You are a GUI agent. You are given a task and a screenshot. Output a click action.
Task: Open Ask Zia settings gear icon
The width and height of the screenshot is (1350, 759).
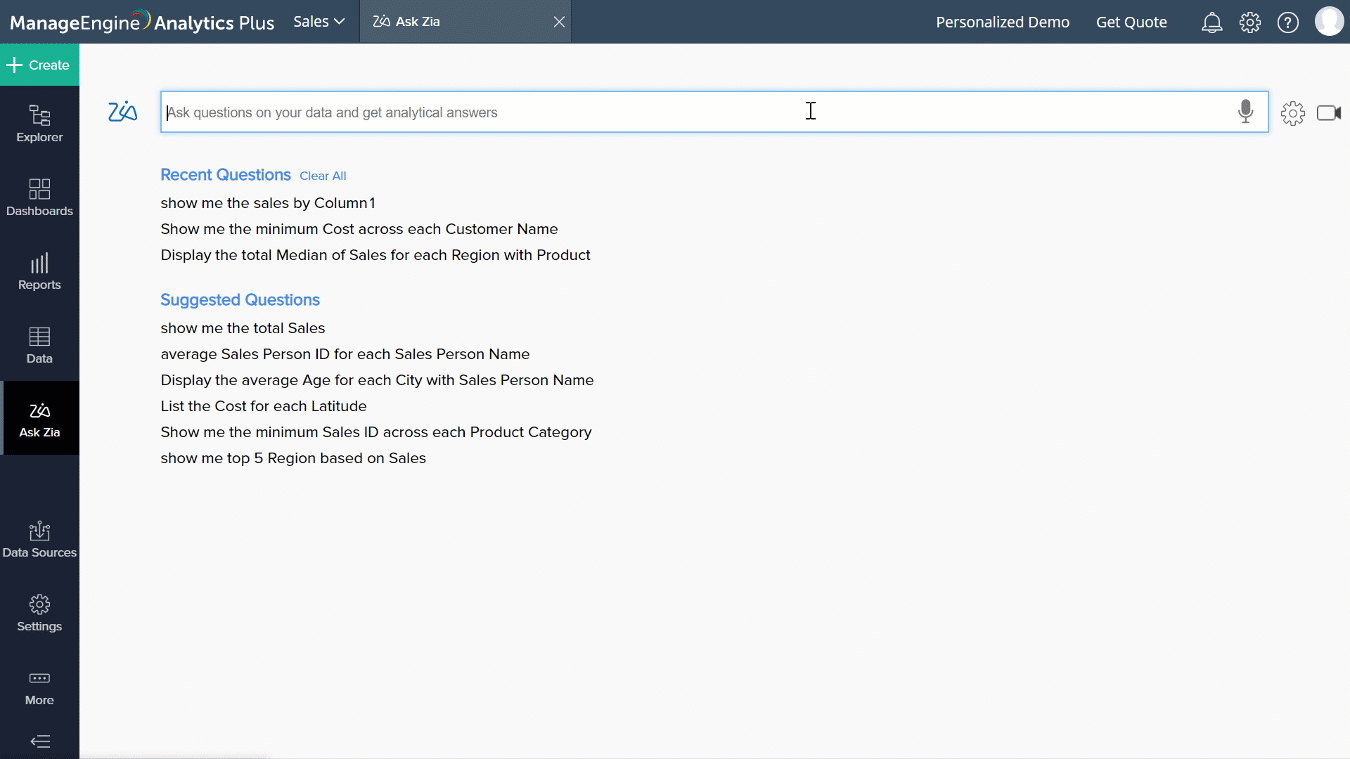point(1293,113)
